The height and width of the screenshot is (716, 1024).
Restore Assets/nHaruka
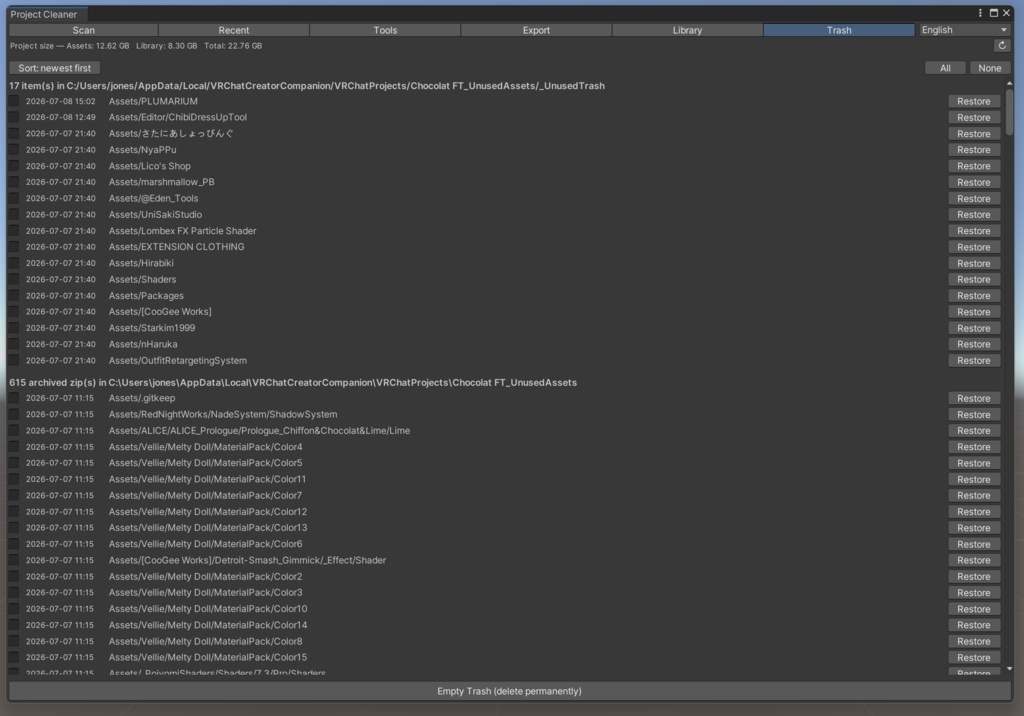[x=974, y=344]
